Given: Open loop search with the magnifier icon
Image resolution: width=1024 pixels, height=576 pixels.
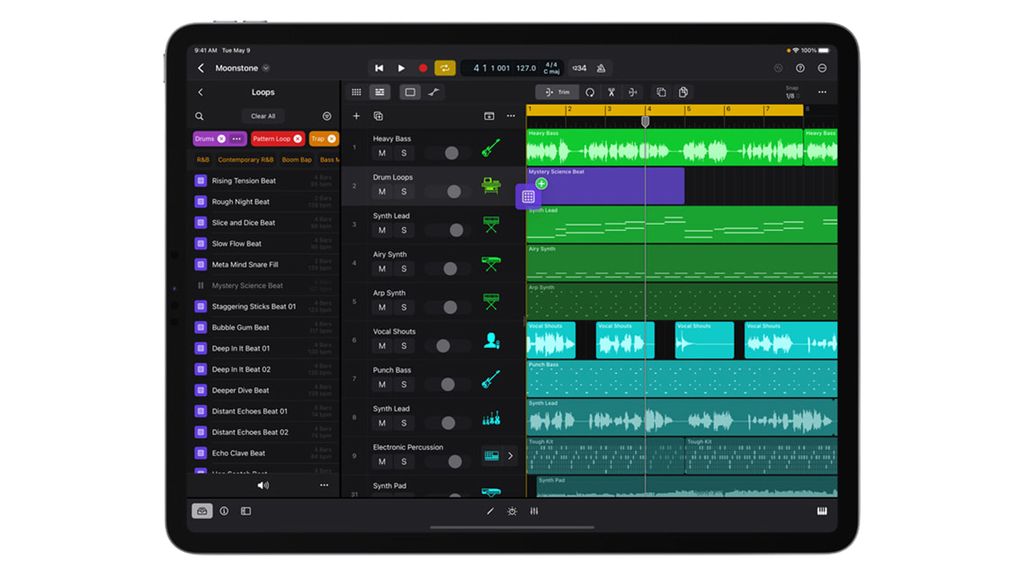Looking at the screenshot, I should pyautogui.click(x=200, y=116).
